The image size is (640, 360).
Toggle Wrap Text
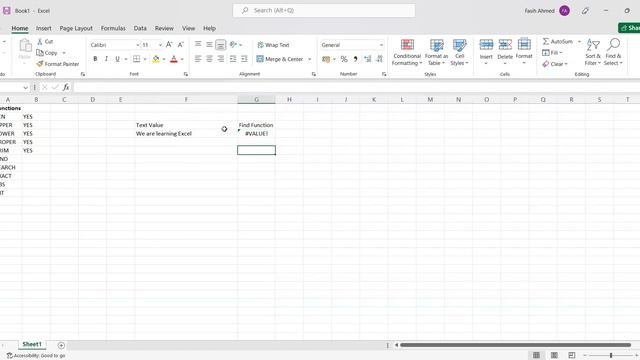[x=273, y=45]
